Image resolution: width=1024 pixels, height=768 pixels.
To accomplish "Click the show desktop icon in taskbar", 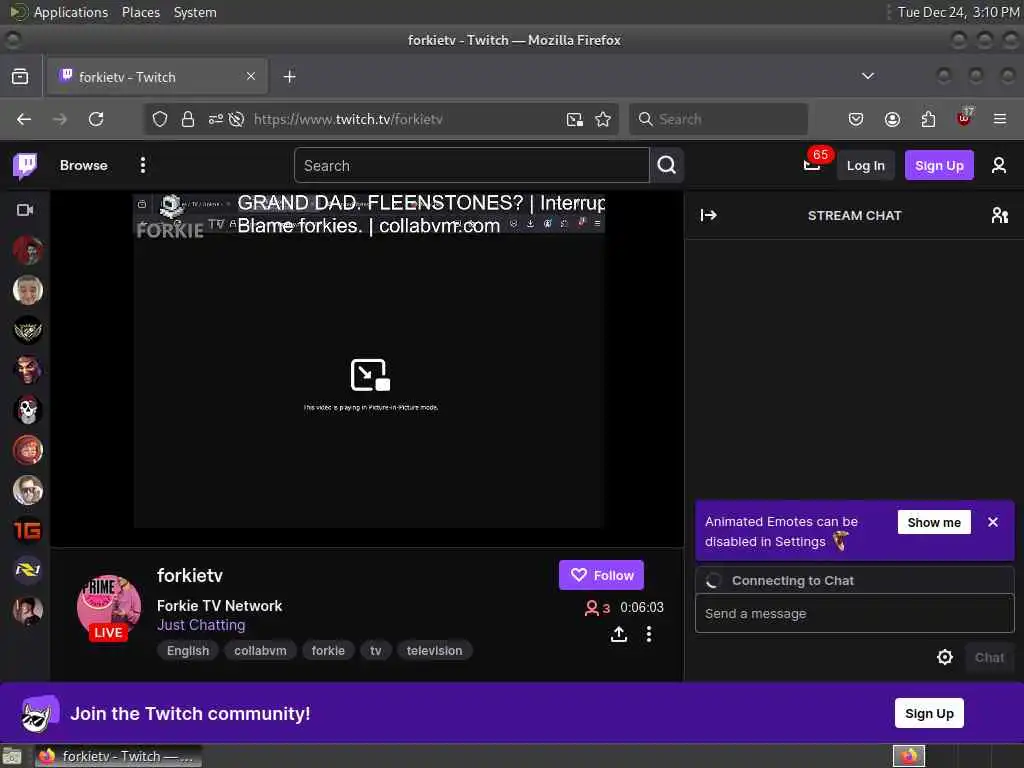I will (12, 756).
